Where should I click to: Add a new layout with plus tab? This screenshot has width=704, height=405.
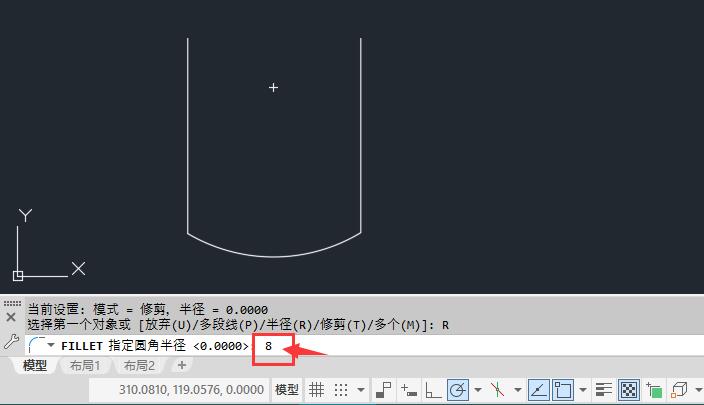point(182,365)
